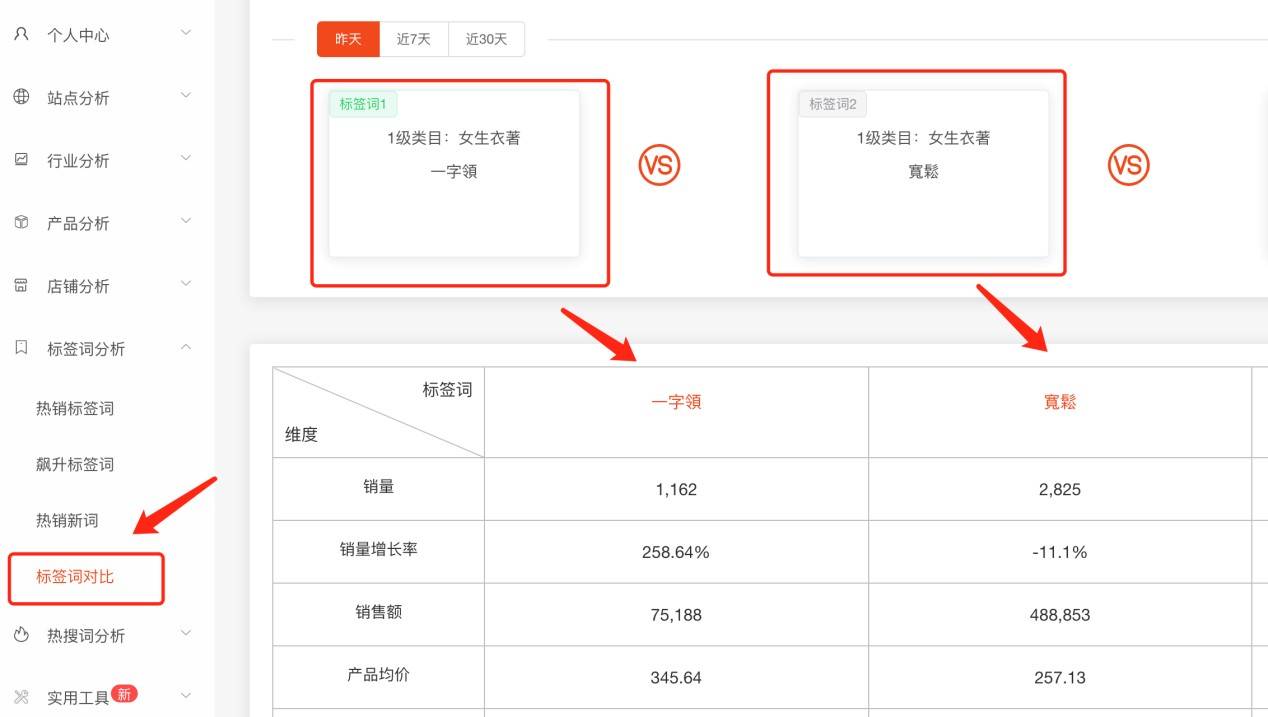Click the 销售额 value 75,188

pyautogui.click(x=676, y=615)
